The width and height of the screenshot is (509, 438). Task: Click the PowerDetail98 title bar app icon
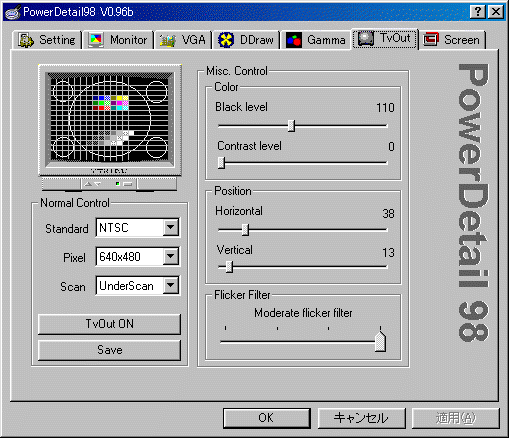coord(12,12)
